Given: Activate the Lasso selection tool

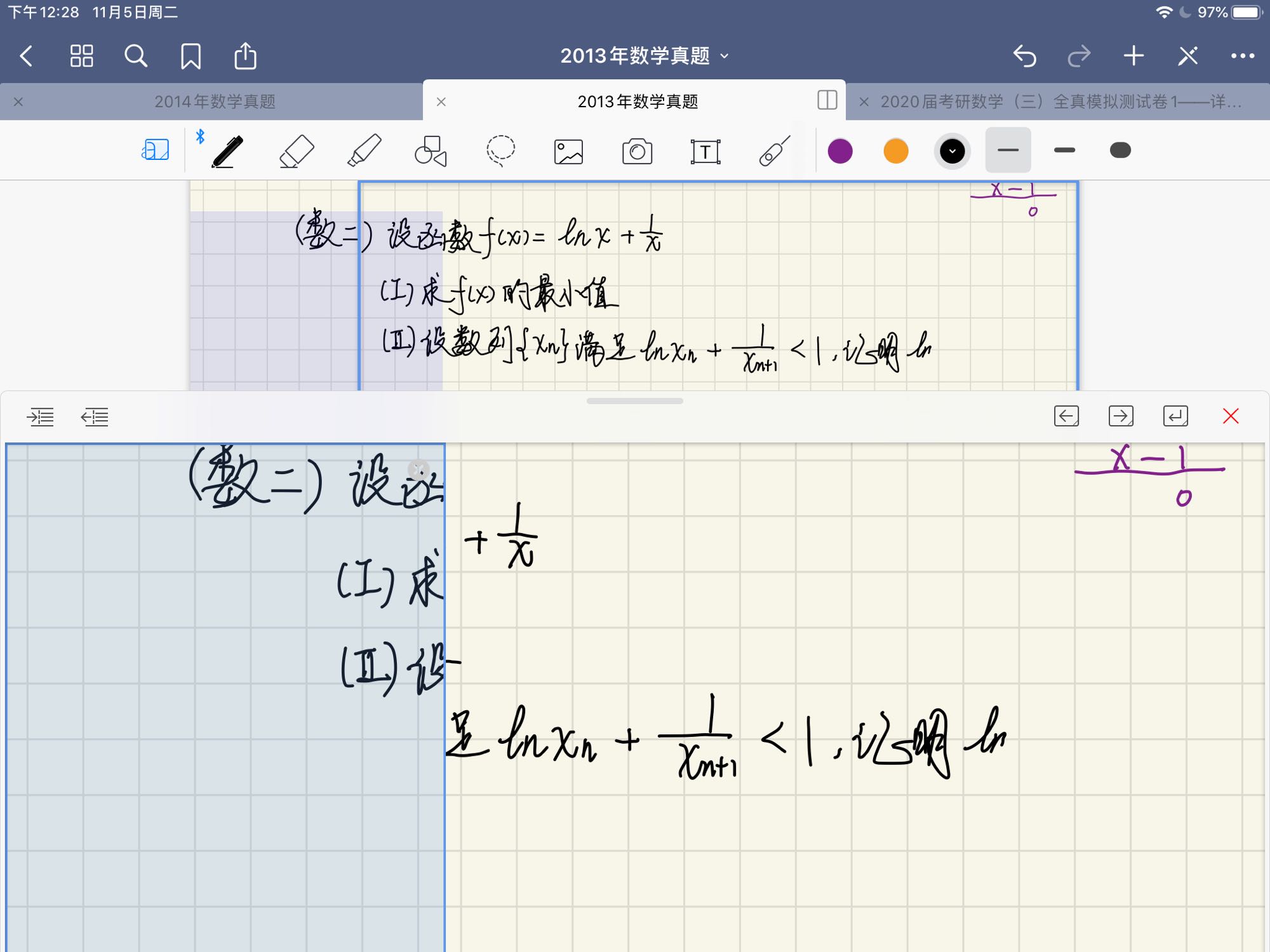Looking at the screenshot, I should [x=500, y=151].
